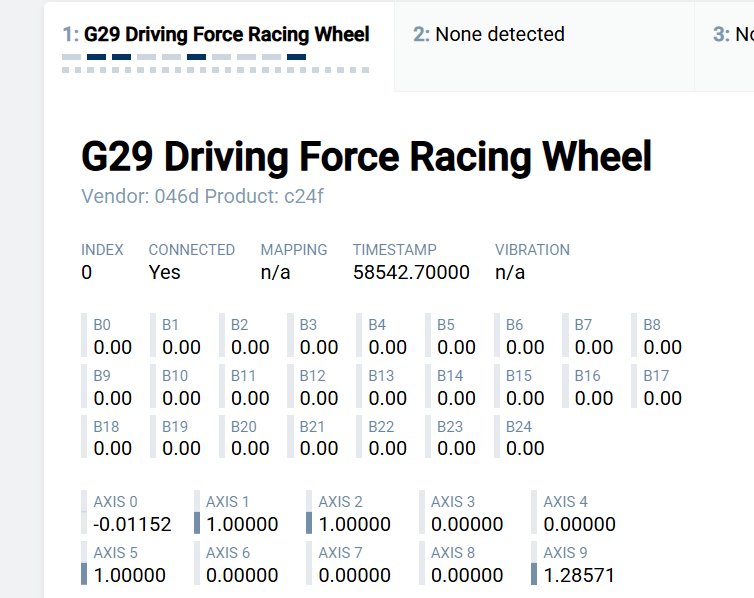Select the B24 button indicator
This screenshot has width=754, height=598.
[x=524, y=439]
